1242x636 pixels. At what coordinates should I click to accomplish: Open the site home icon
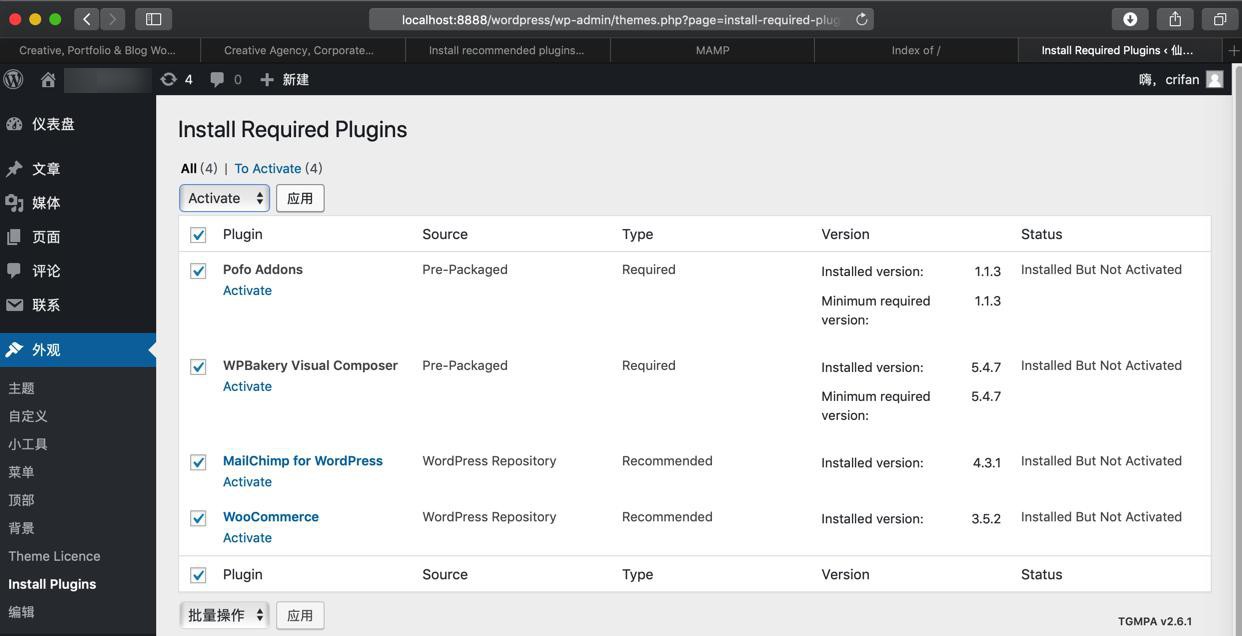click(x=48, y=80)
